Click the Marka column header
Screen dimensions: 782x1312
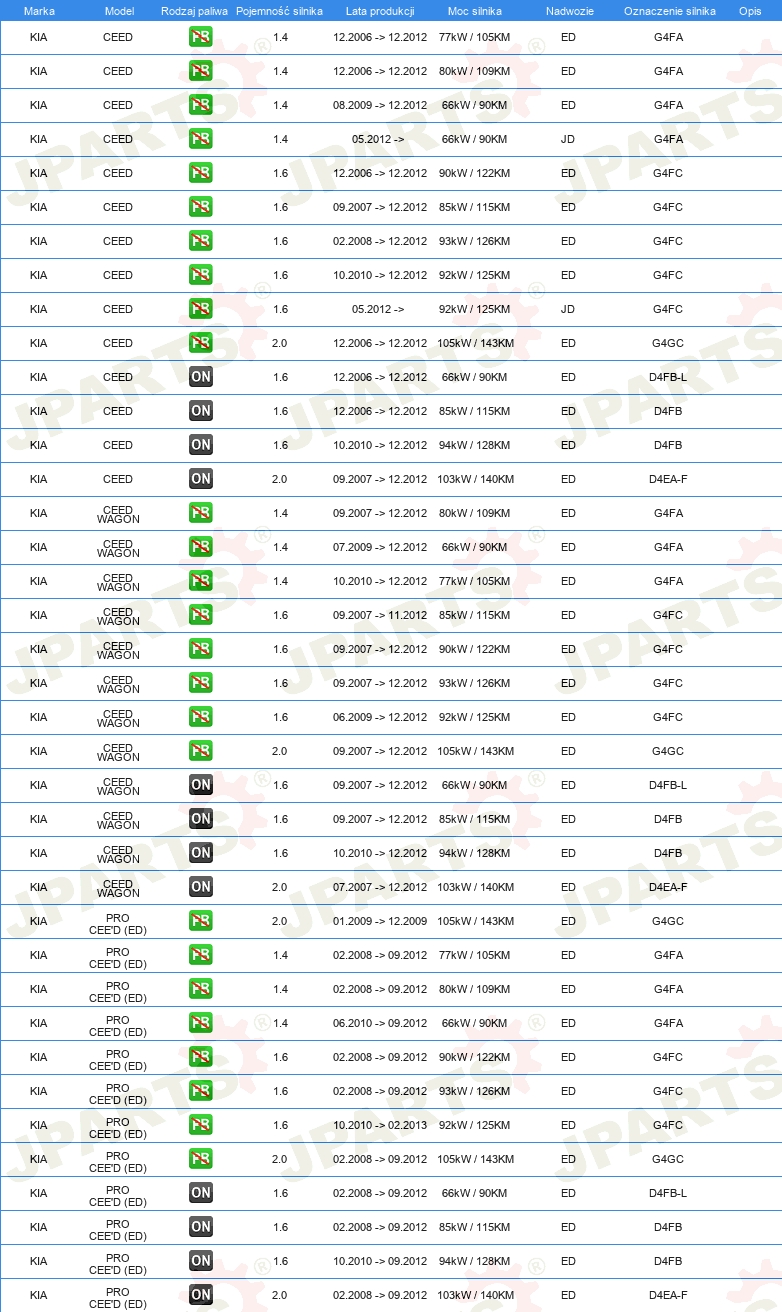point(39,11)
